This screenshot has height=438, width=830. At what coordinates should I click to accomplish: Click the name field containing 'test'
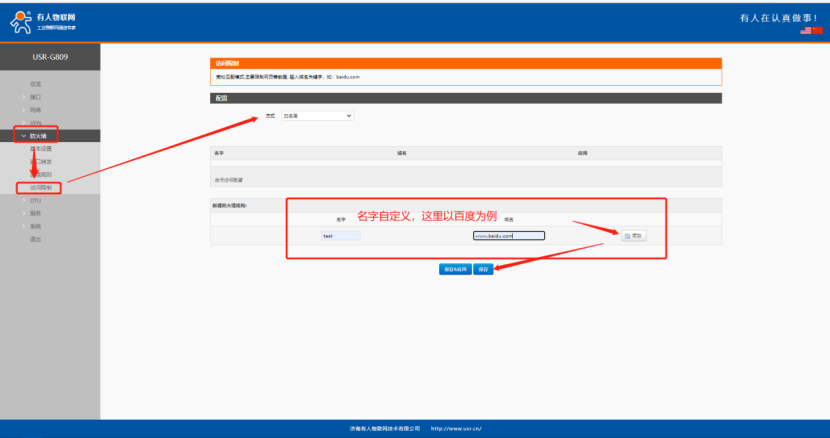(340, 236)
